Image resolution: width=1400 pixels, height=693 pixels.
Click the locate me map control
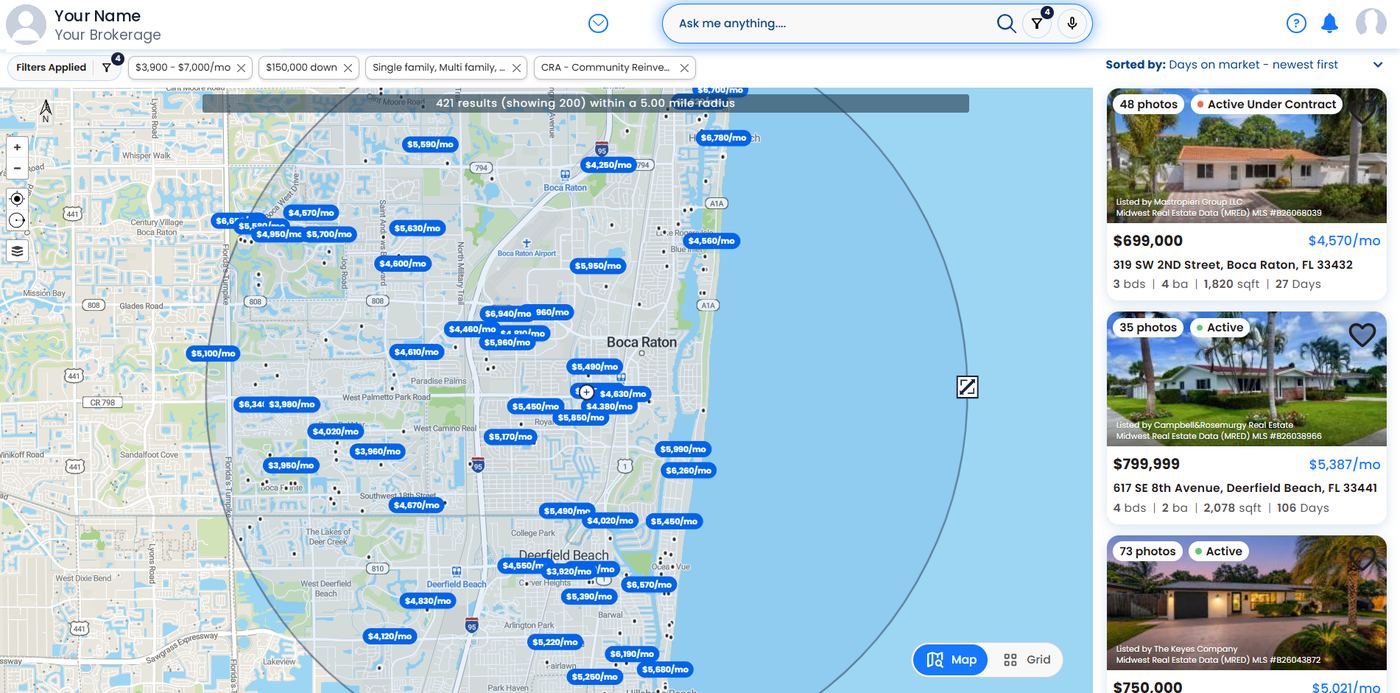tap(17, 199)
